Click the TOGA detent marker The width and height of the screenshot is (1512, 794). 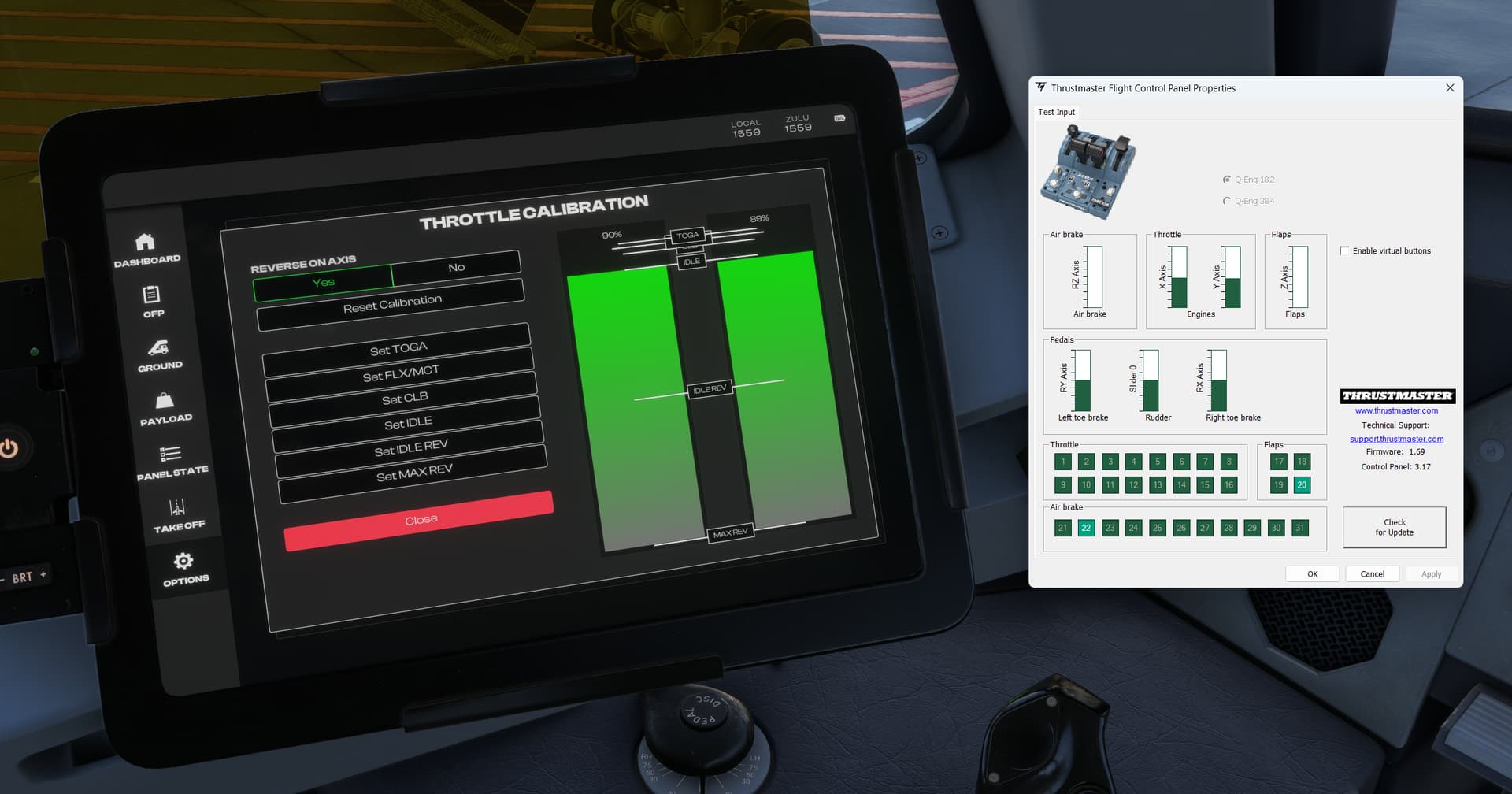(x=687, y=236)
